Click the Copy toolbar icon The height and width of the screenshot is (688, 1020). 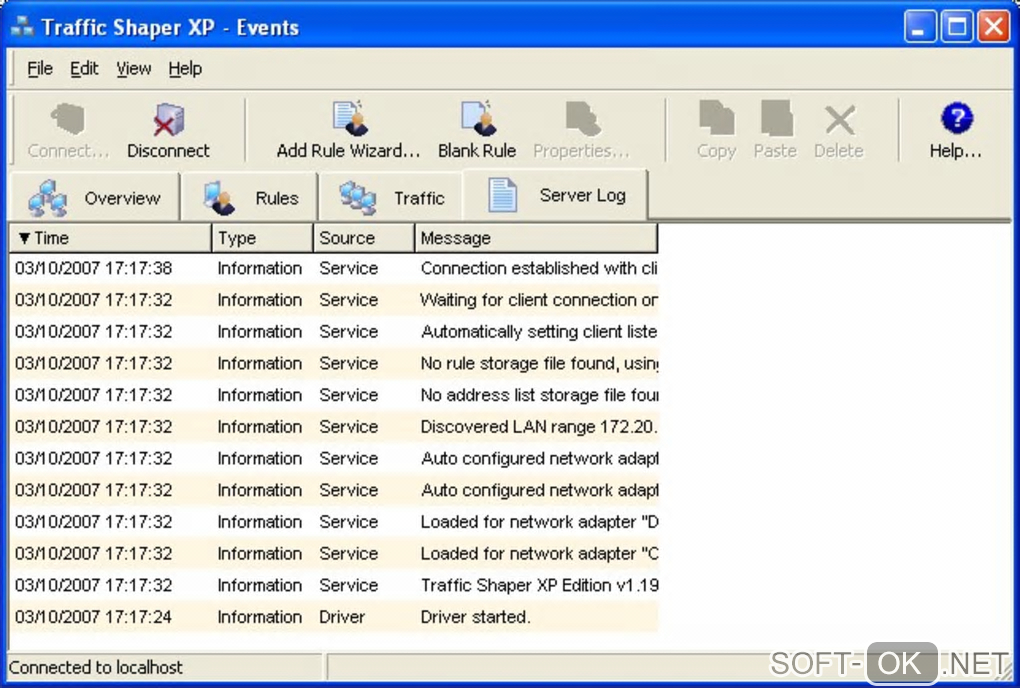(716, 131)
